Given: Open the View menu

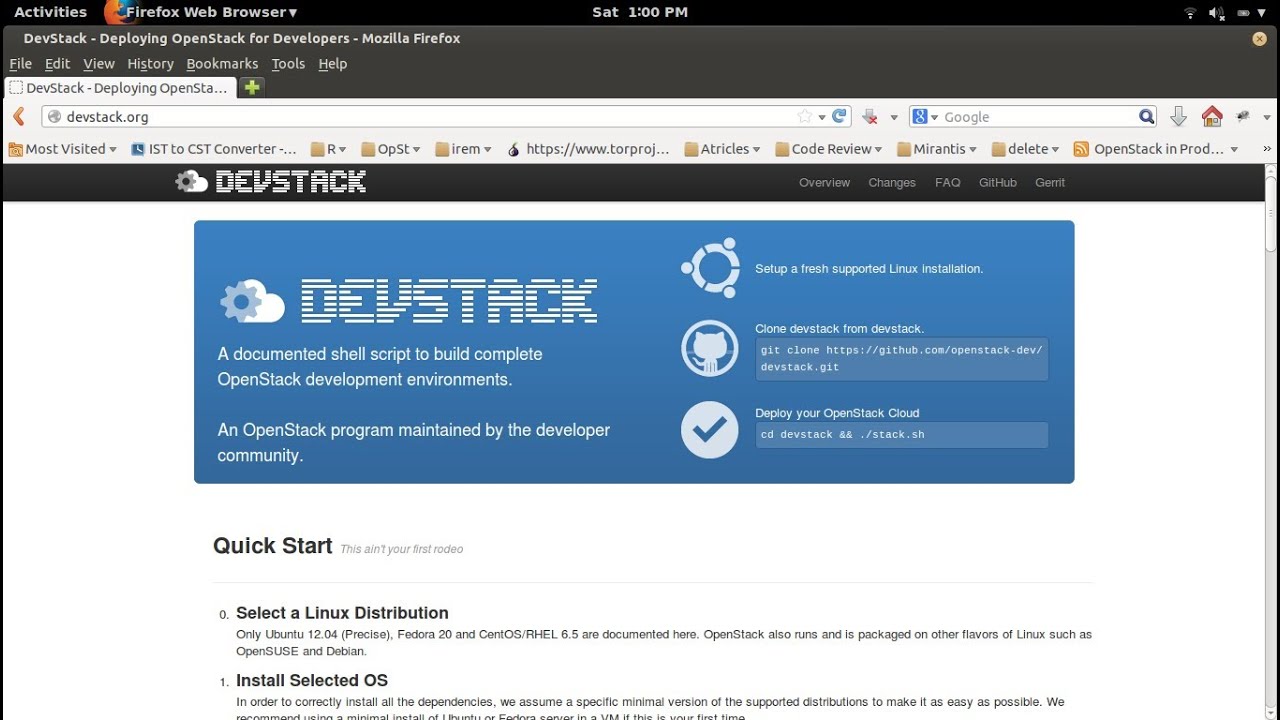Looking at the screenshot, I should click(x=98, y=63).
